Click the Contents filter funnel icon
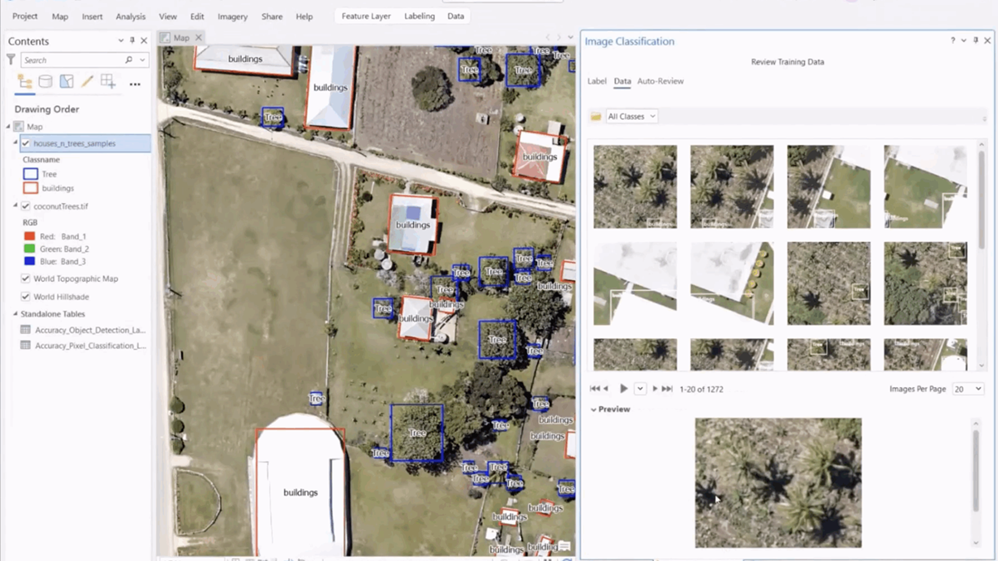Screen dimensions: 998x561 click(x=11, y=60)
